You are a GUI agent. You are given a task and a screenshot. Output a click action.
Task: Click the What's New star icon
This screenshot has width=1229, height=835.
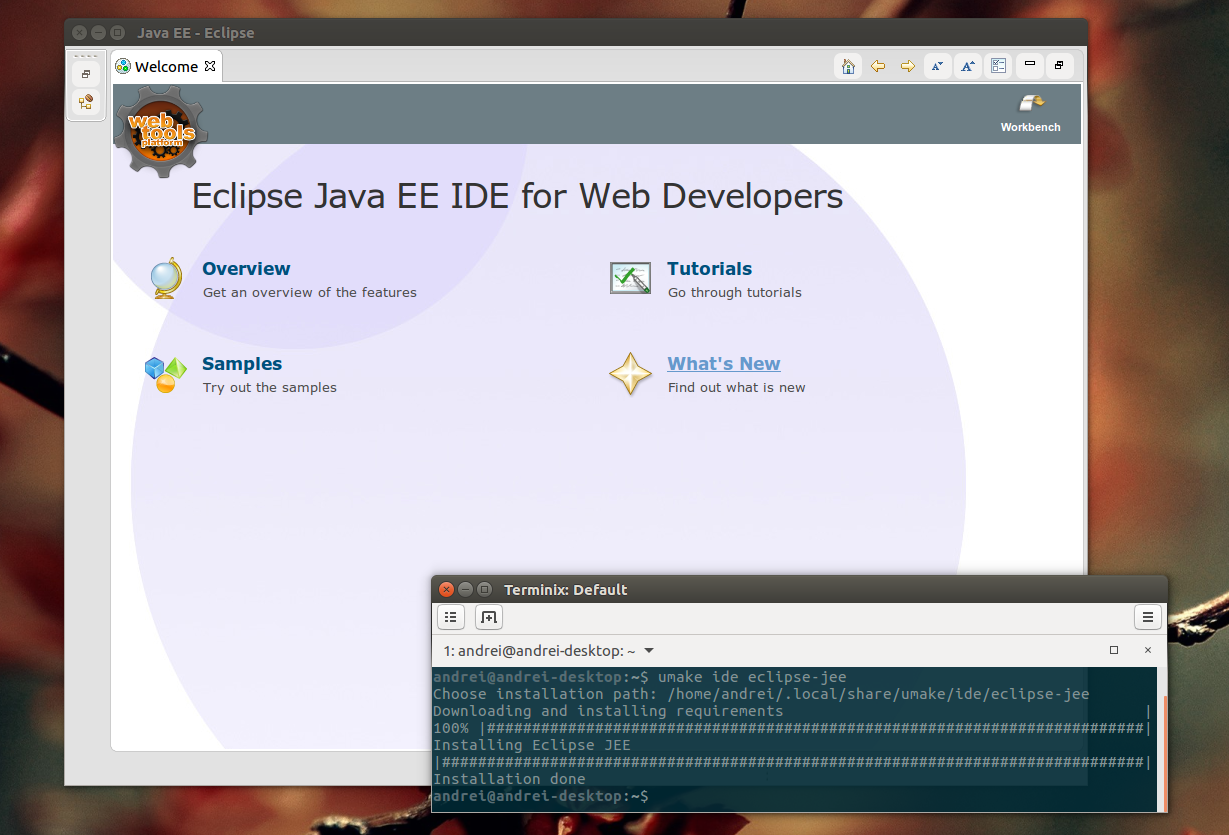pos(630,374)
